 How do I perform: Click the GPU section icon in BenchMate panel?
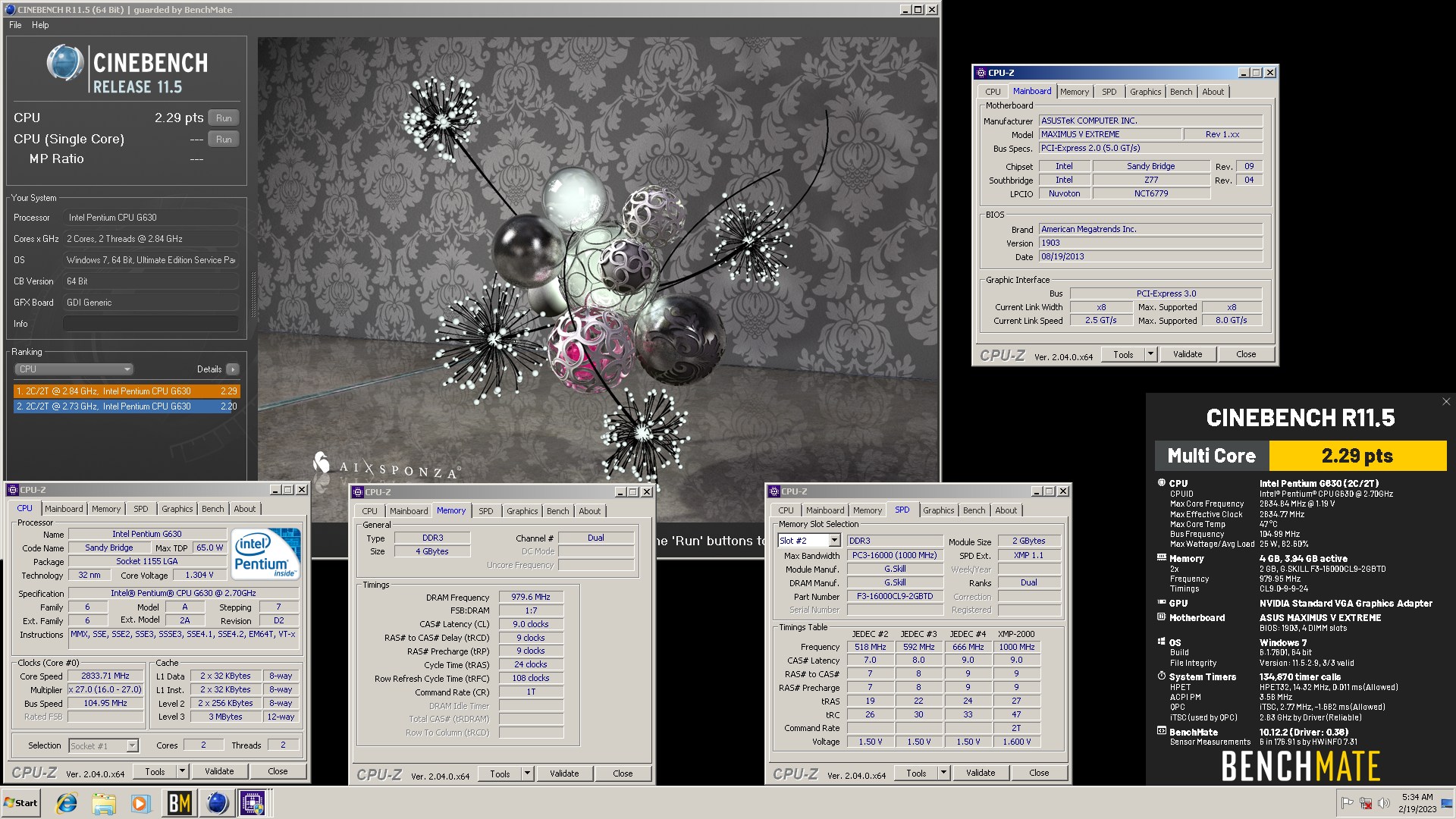1161,603
